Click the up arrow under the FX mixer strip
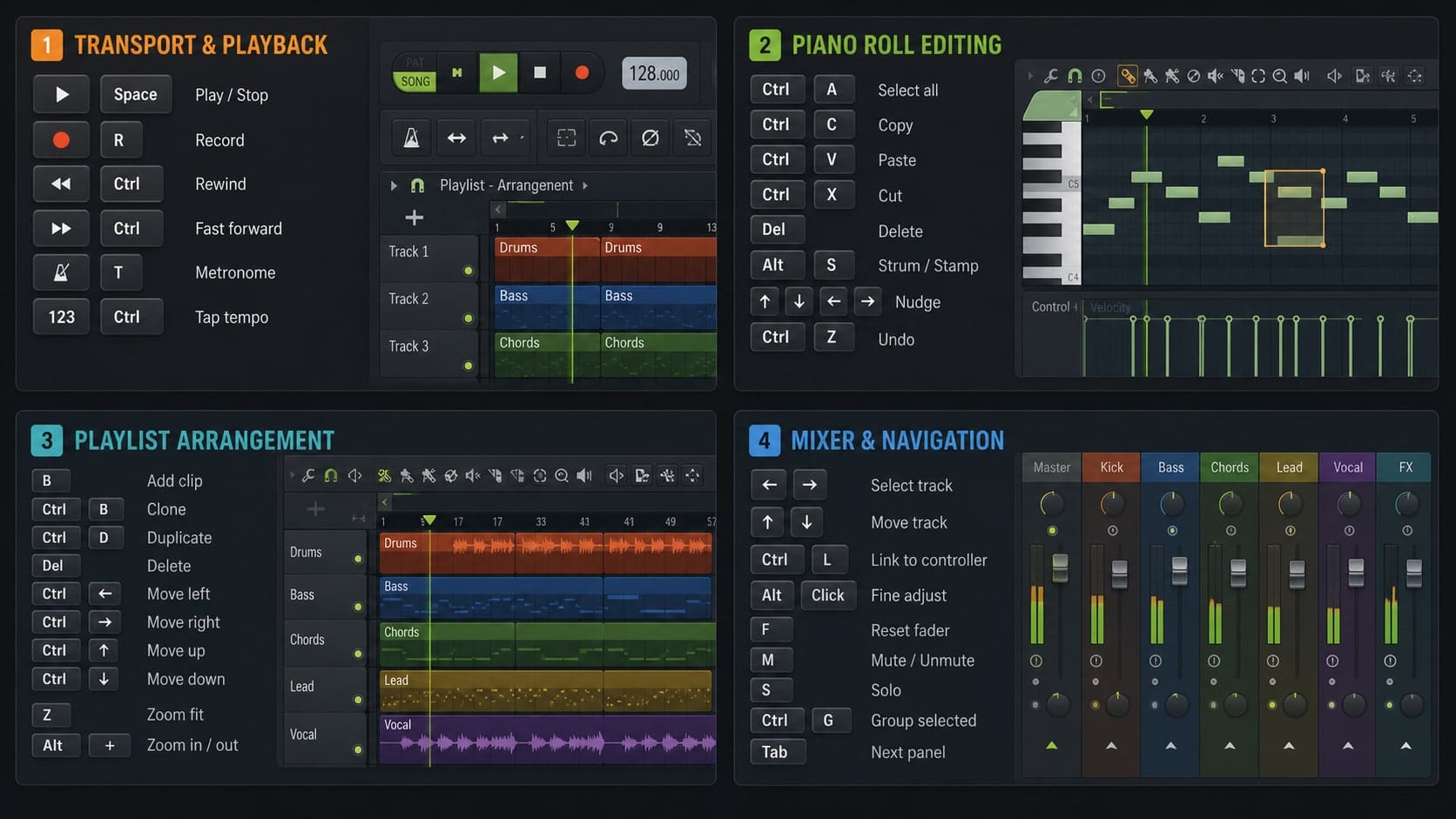This screenshot has width=1456, height=819. point(1405,746)
